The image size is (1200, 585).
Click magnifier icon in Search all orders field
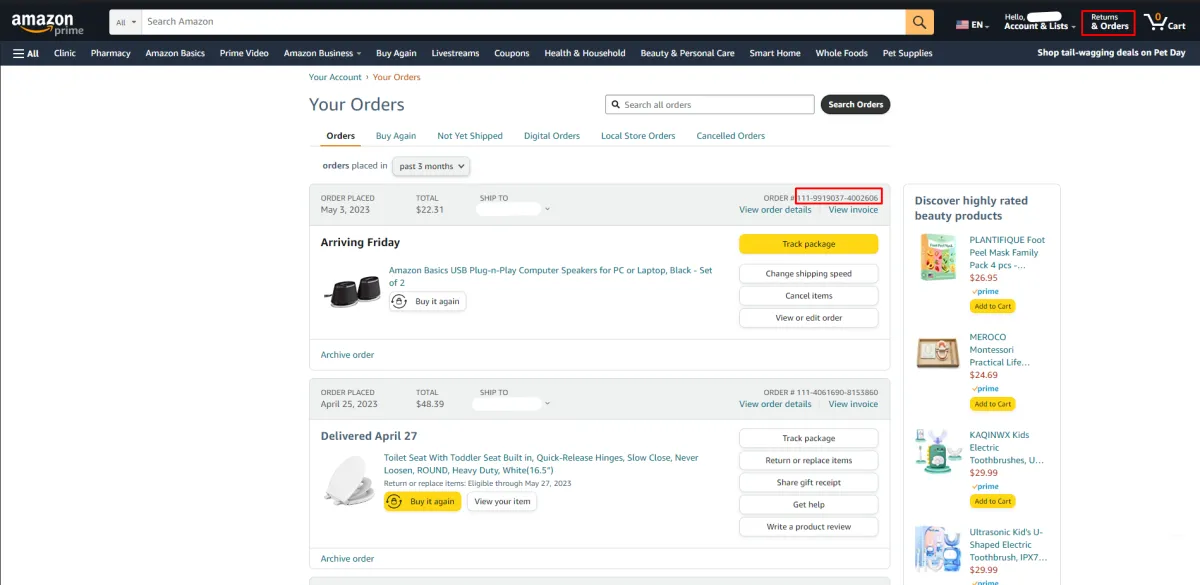tap(615, 105)
